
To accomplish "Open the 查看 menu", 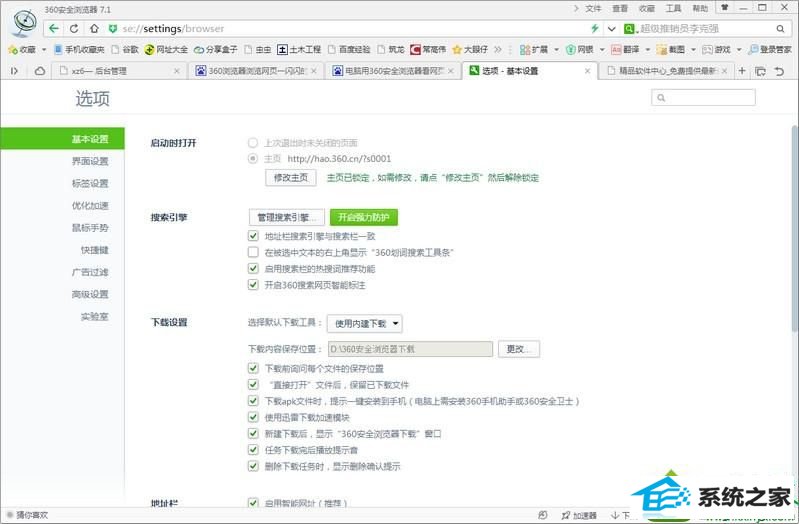I will (620, 8).
